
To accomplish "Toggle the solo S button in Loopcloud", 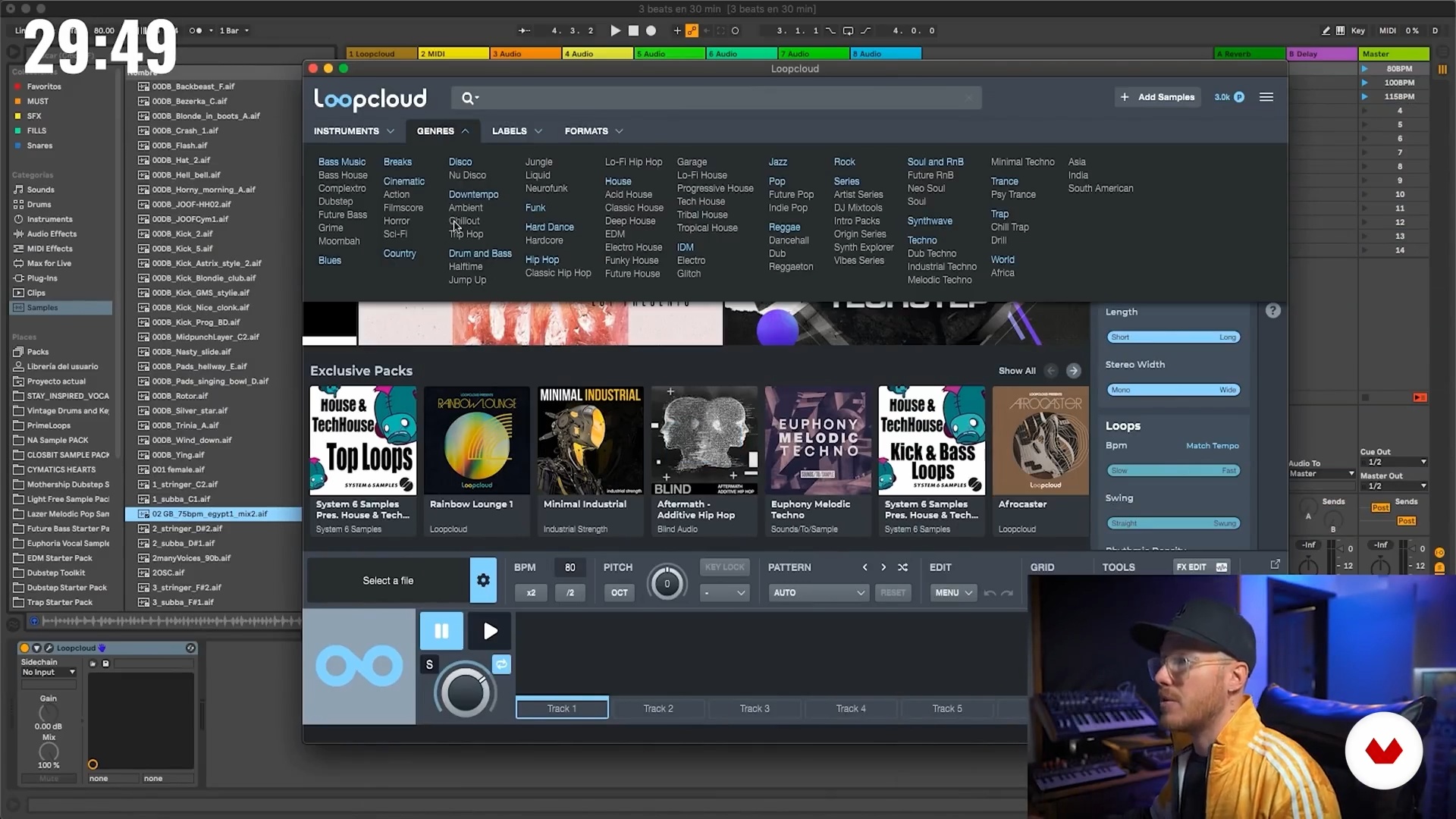I will (429, 664).
